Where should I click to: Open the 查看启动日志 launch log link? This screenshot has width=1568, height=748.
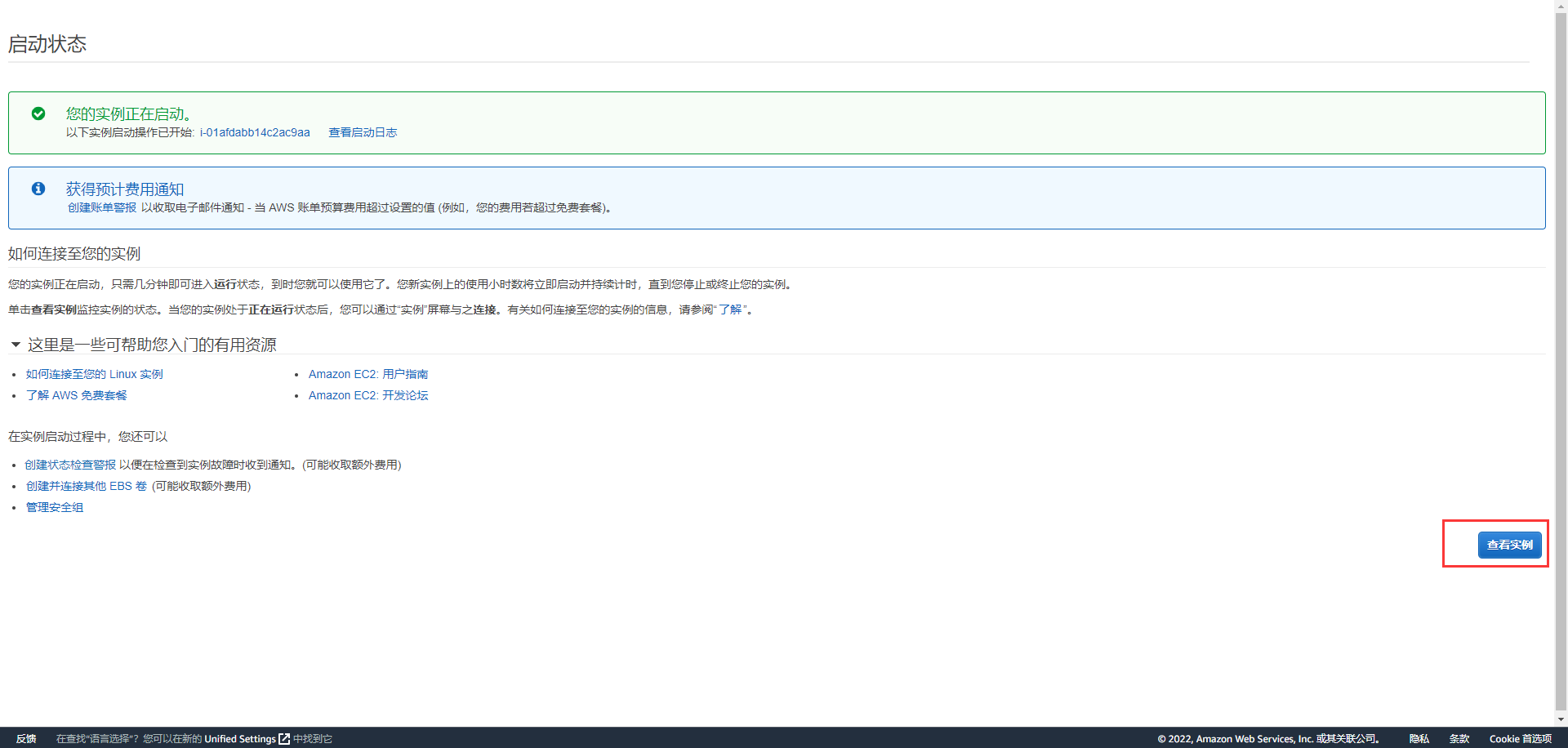363,132
